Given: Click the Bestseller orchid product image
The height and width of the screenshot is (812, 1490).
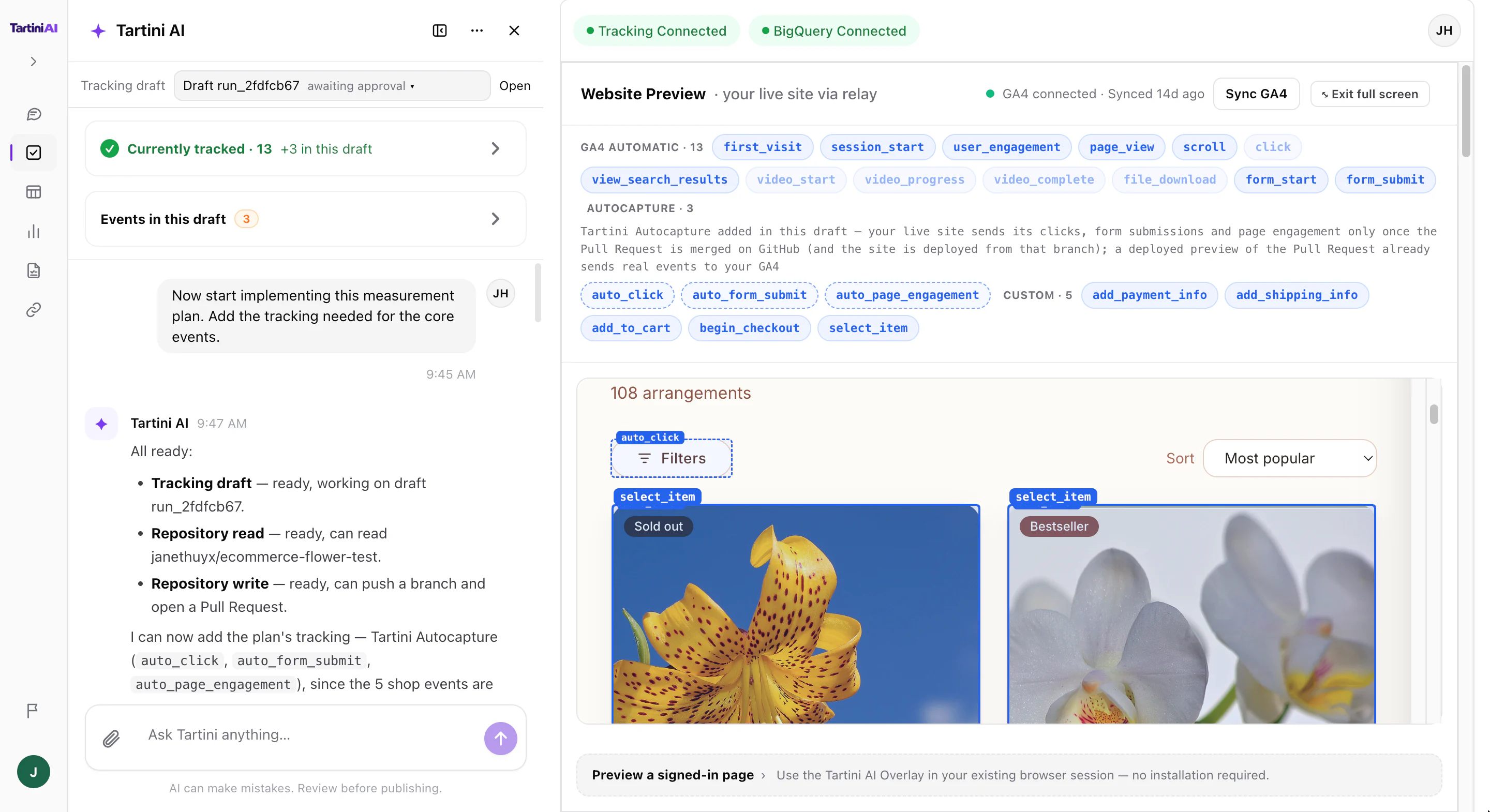Looking at the screenshot, I should (1191, 614).
